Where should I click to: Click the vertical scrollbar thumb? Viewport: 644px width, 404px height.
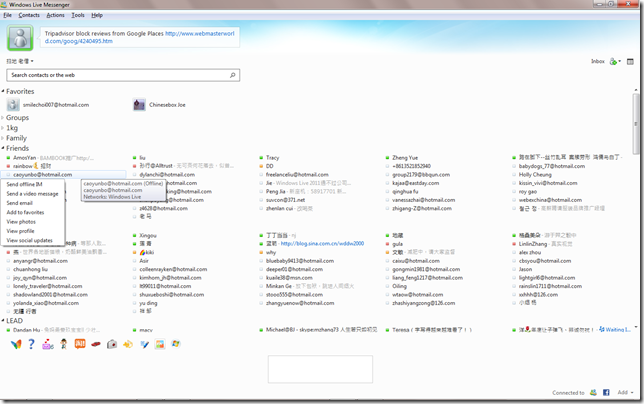pyautogui.click(x=636, y=123)
